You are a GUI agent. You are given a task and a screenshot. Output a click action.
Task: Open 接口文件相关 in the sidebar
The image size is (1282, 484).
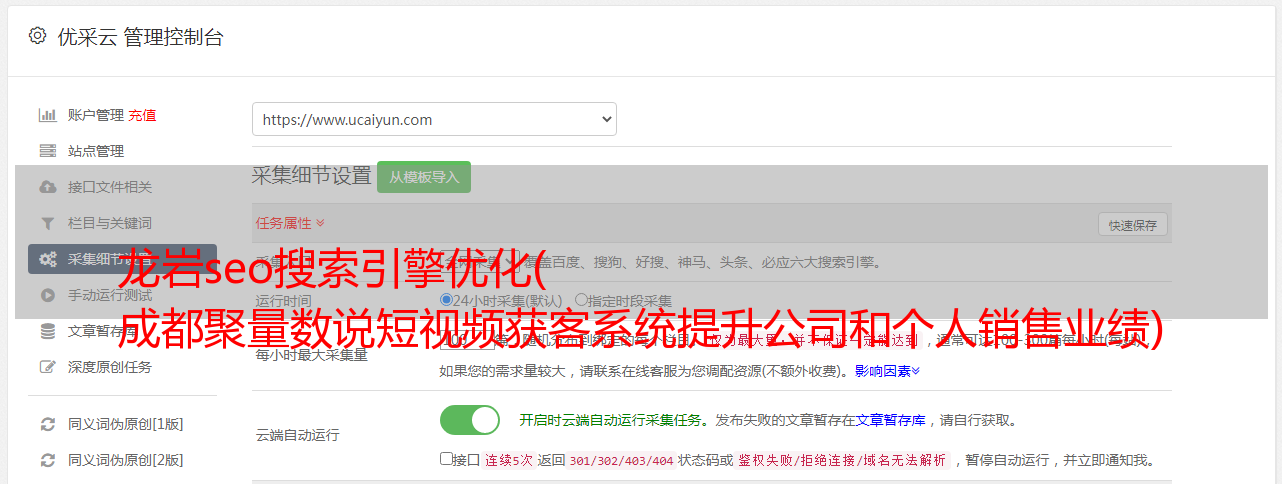click(110, 187)
